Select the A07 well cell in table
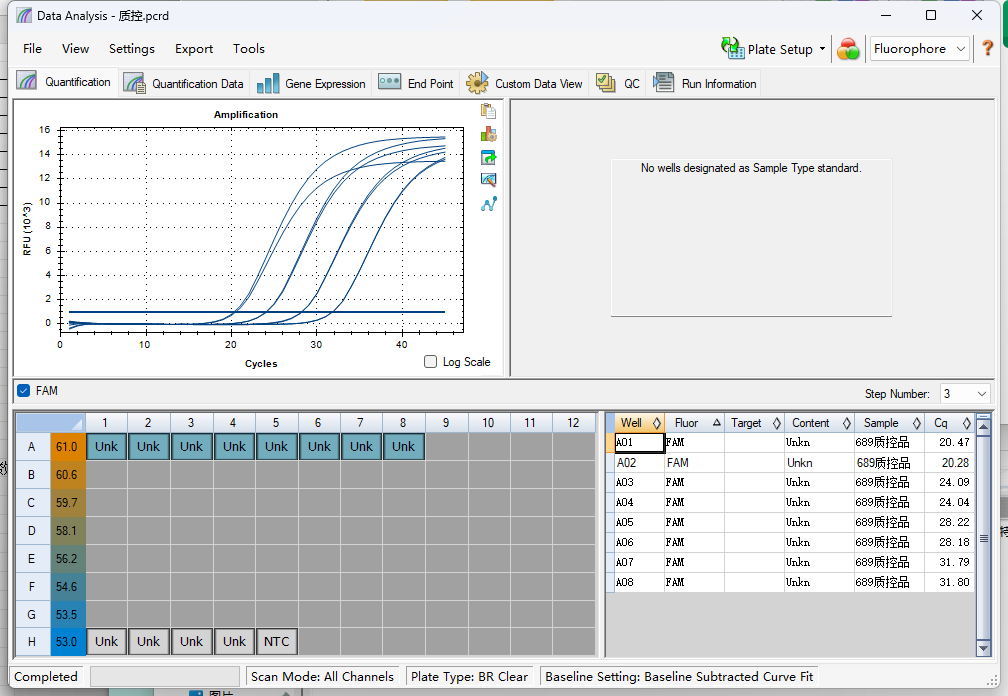The image size is (1008, 696). (x=639, y=562)
